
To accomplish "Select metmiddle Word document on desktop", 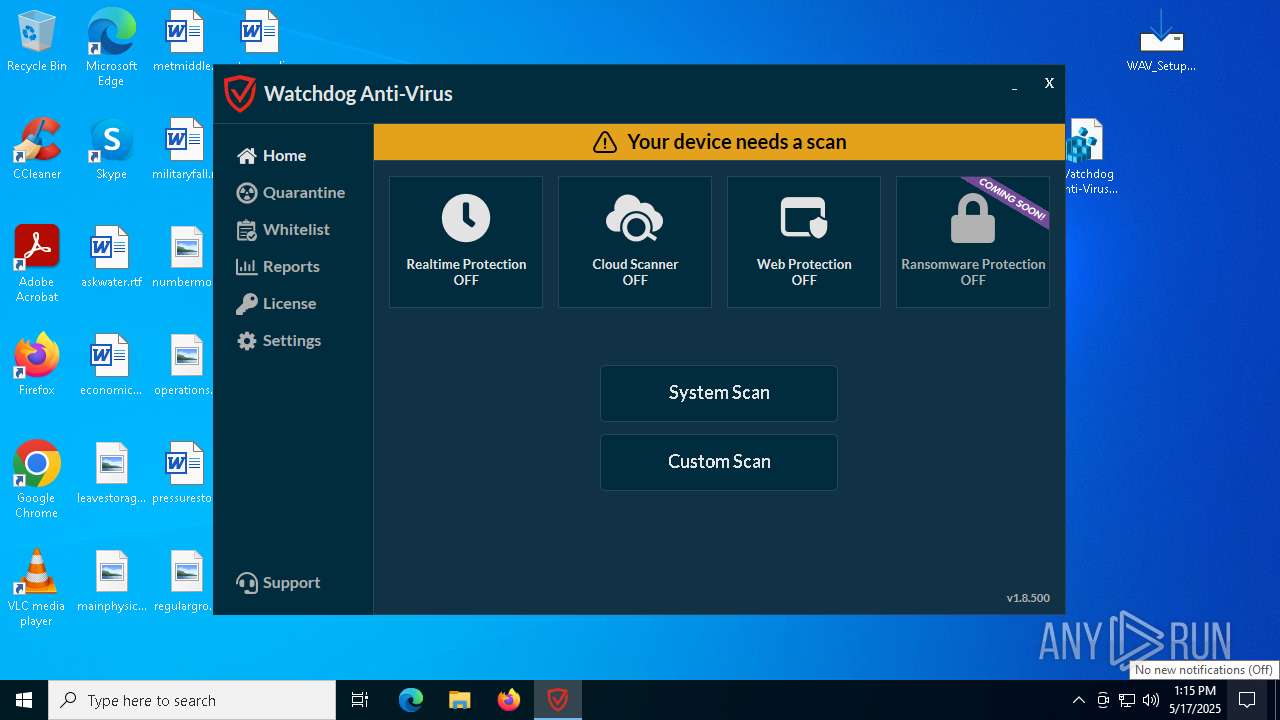I will (184, 42).
